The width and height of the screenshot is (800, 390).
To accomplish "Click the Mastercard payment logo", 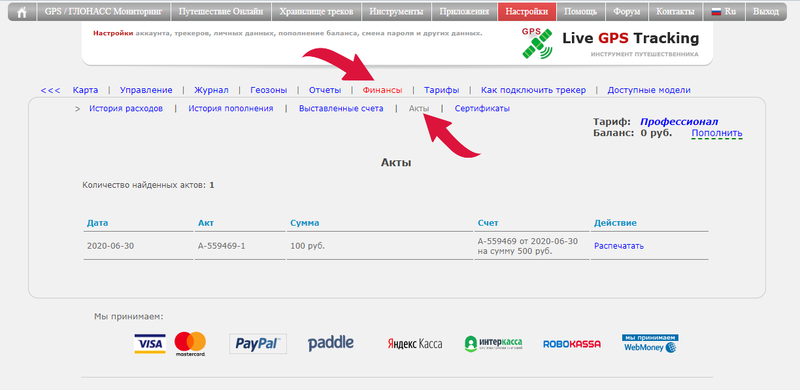I will [190, 344].
